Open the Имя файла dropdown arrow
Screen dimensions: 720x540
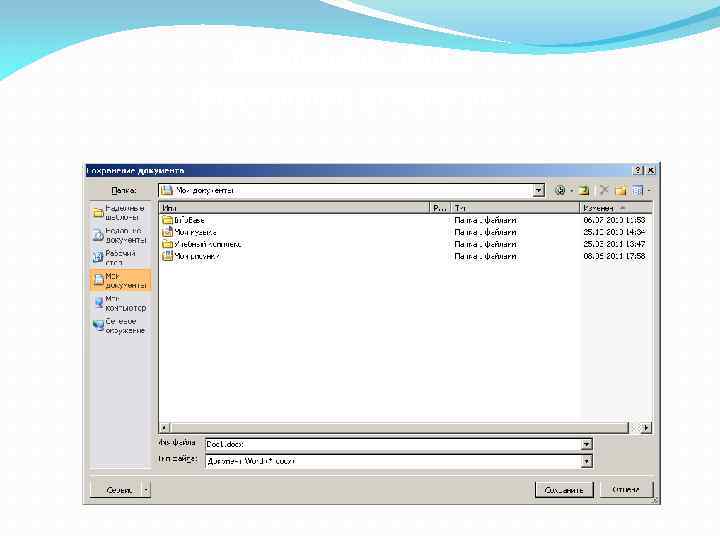(x=586, y=444)
